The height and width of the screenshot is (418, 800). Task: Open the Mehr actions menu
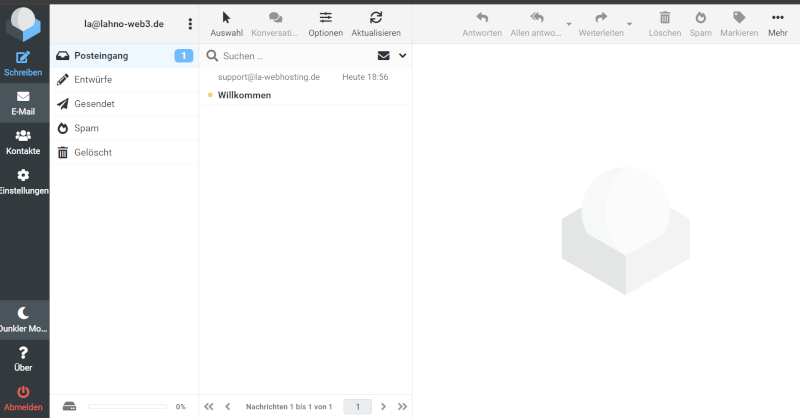click(778, 17)
